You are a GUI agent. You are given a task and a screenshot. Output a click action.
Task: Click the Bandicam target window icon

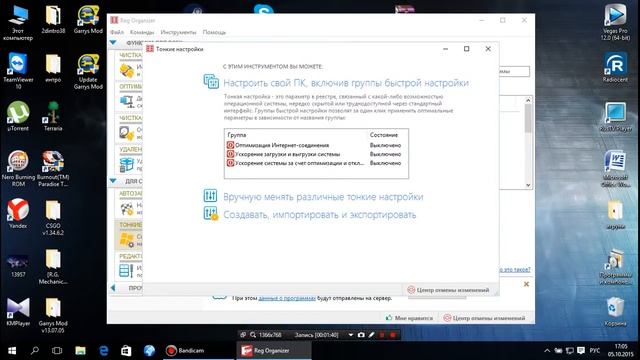[243, 335]
